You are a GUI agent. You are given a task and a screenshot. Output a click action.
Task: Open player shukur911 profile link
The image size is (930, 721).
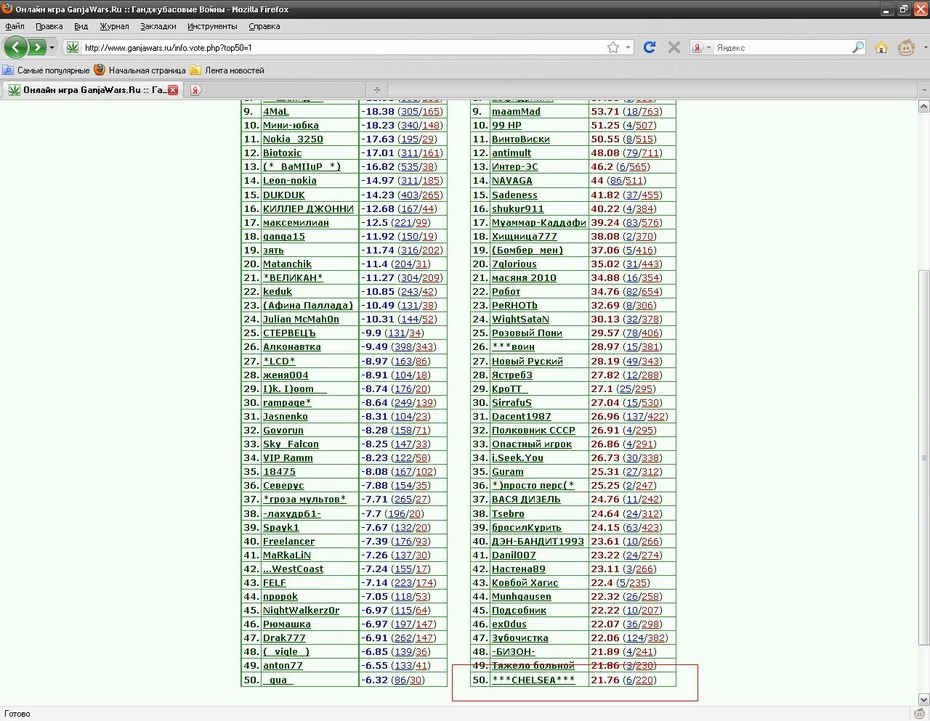(518, 209)
